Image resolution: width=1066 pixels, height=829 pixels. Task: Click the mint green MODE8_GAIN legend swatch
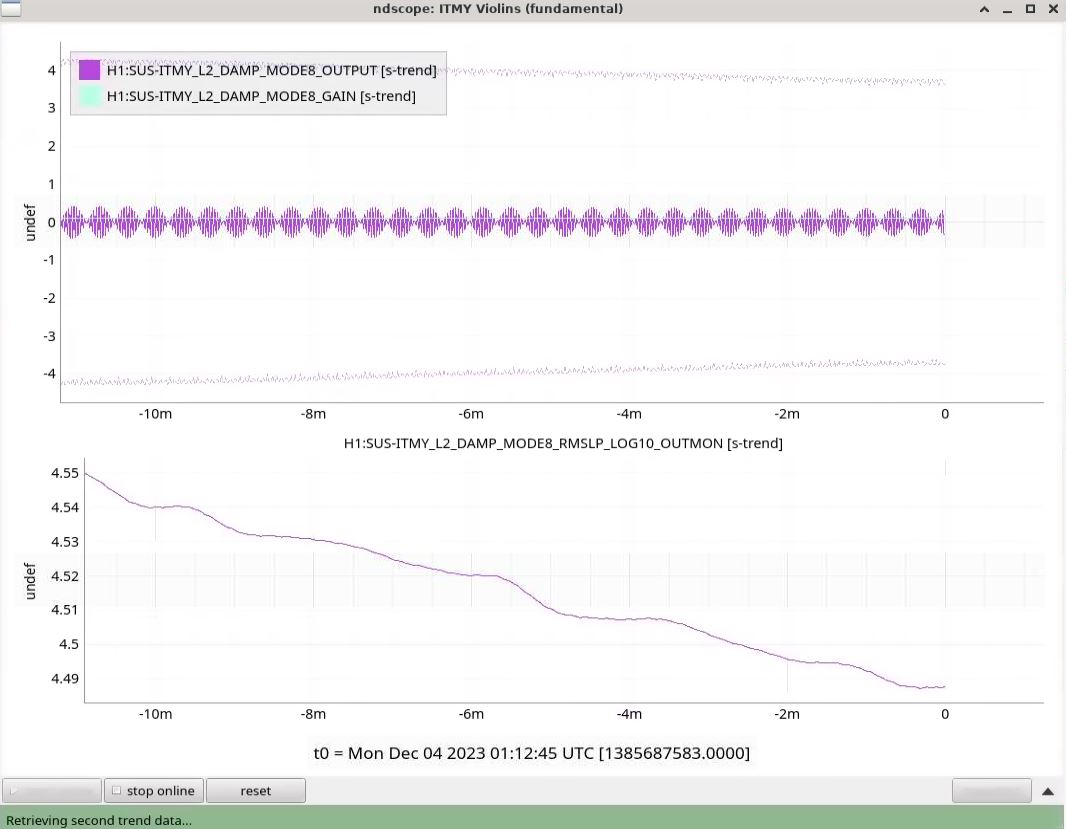(x=89, y=96)
